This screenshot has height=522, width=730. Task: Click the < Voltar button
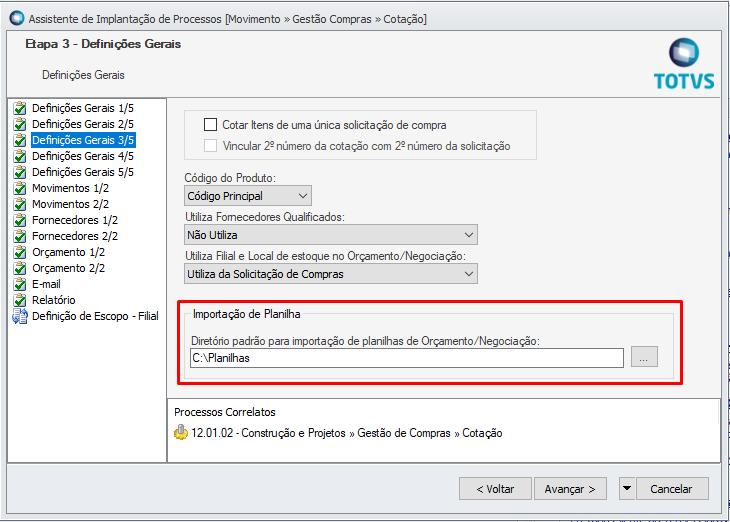495,488
